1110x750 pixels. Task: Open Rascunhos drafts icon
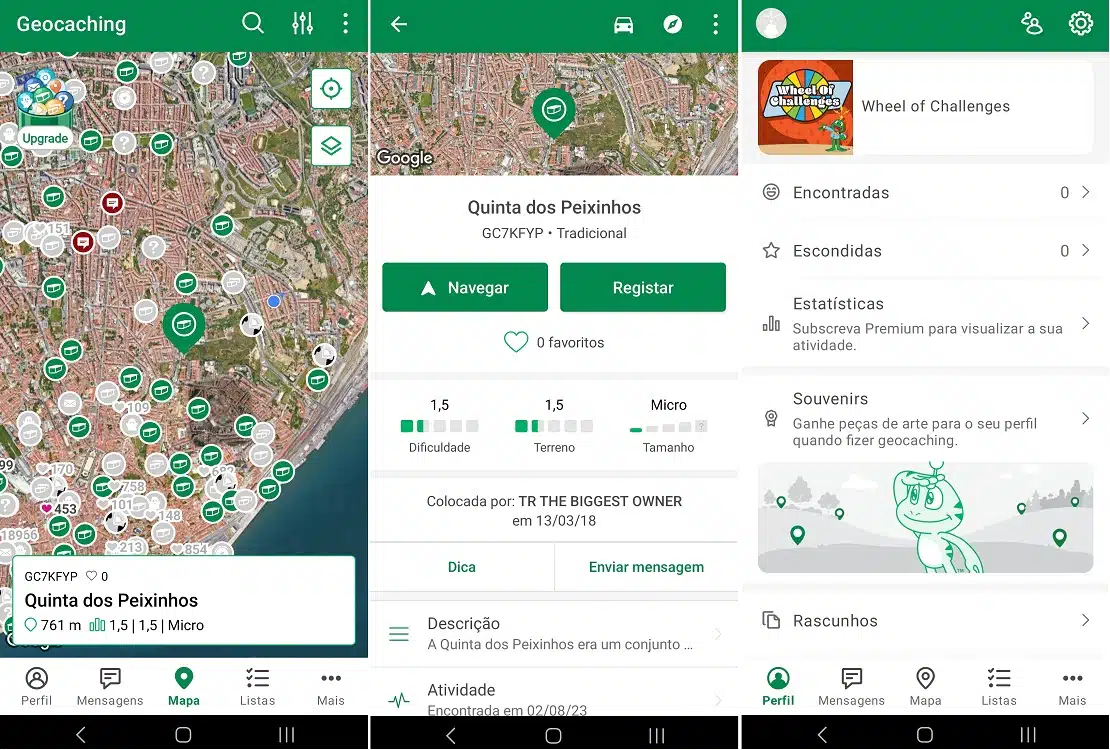click(771, 620)
